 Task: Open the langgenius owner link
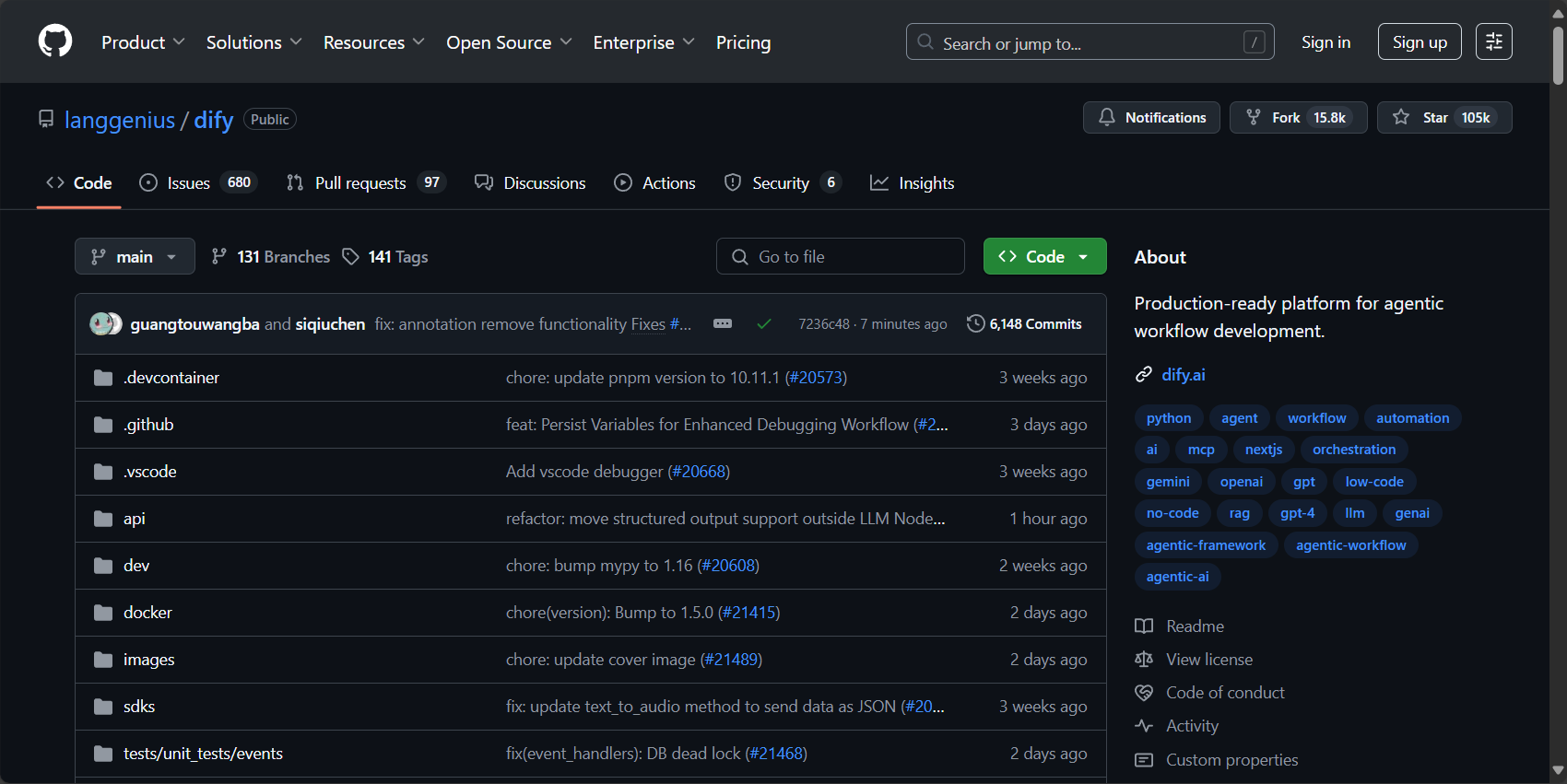click(120, 120)
